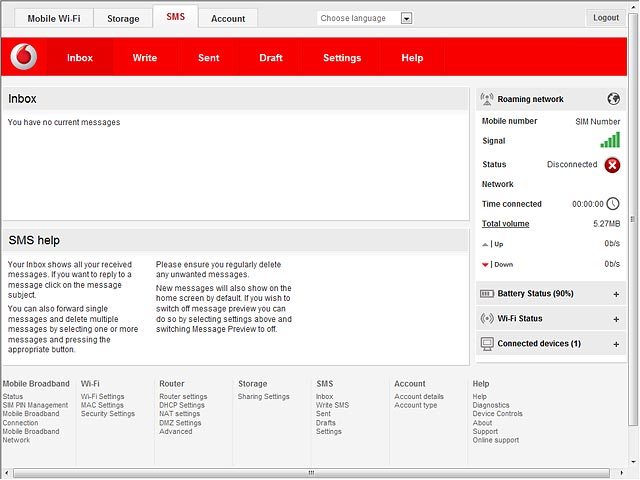Open the Router settings footer link
This screenshot has height=480, width=640.
click(183, 396)
